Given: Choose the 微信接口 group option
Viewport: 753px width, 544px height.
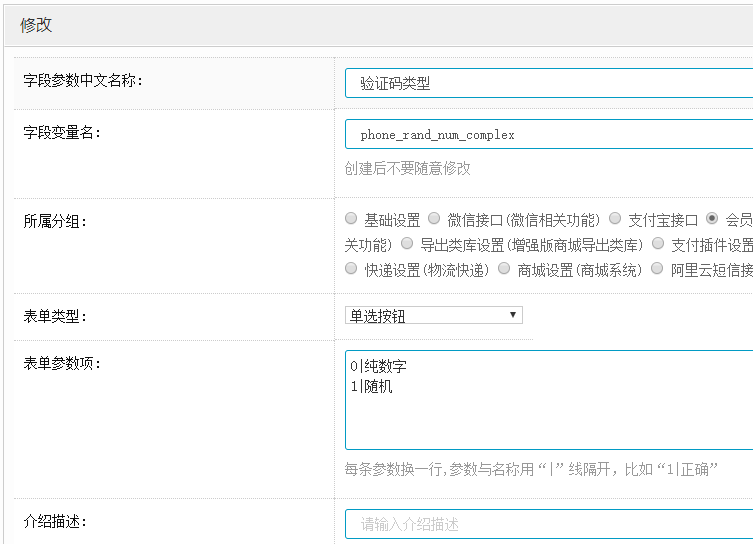Looking at the screenshot, I should click(x=434, y=219).
